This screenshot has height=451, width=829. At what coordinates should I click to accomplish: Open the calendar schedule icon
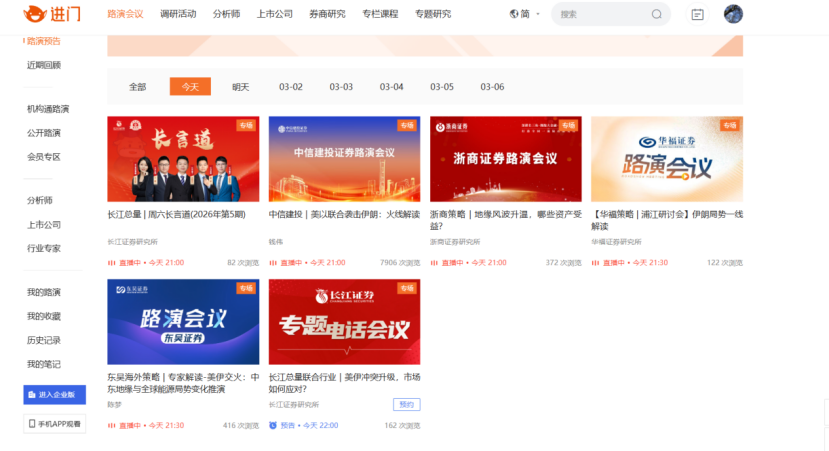(698, 14)
